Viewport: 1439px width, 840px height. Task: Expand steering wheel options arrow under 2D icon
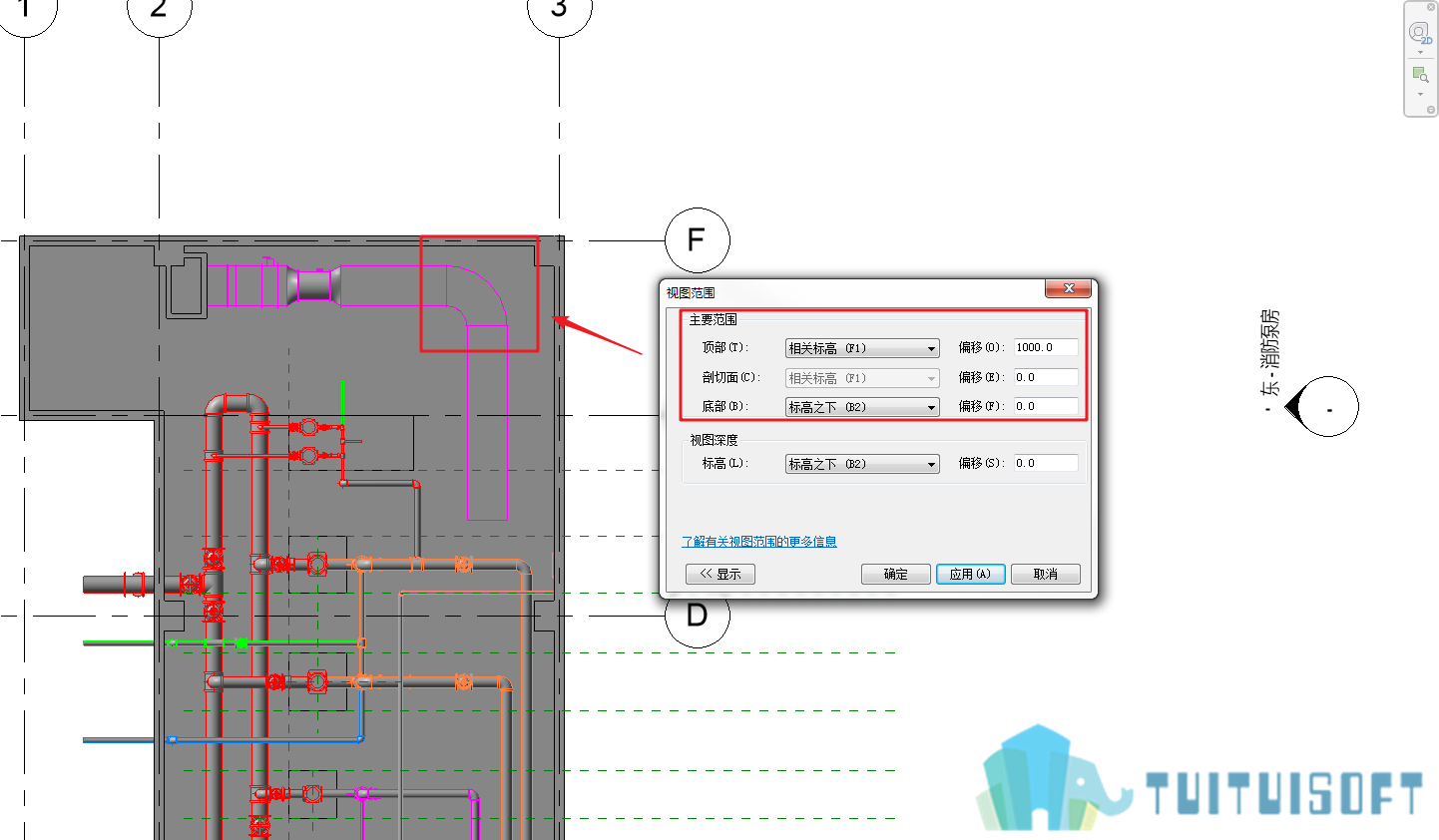[1420, 53]
